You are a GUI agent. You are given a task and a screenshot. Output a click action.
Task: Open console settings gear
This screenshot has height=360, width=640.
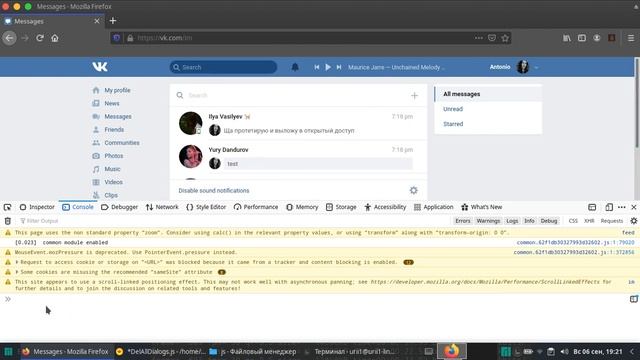point(633,221)
